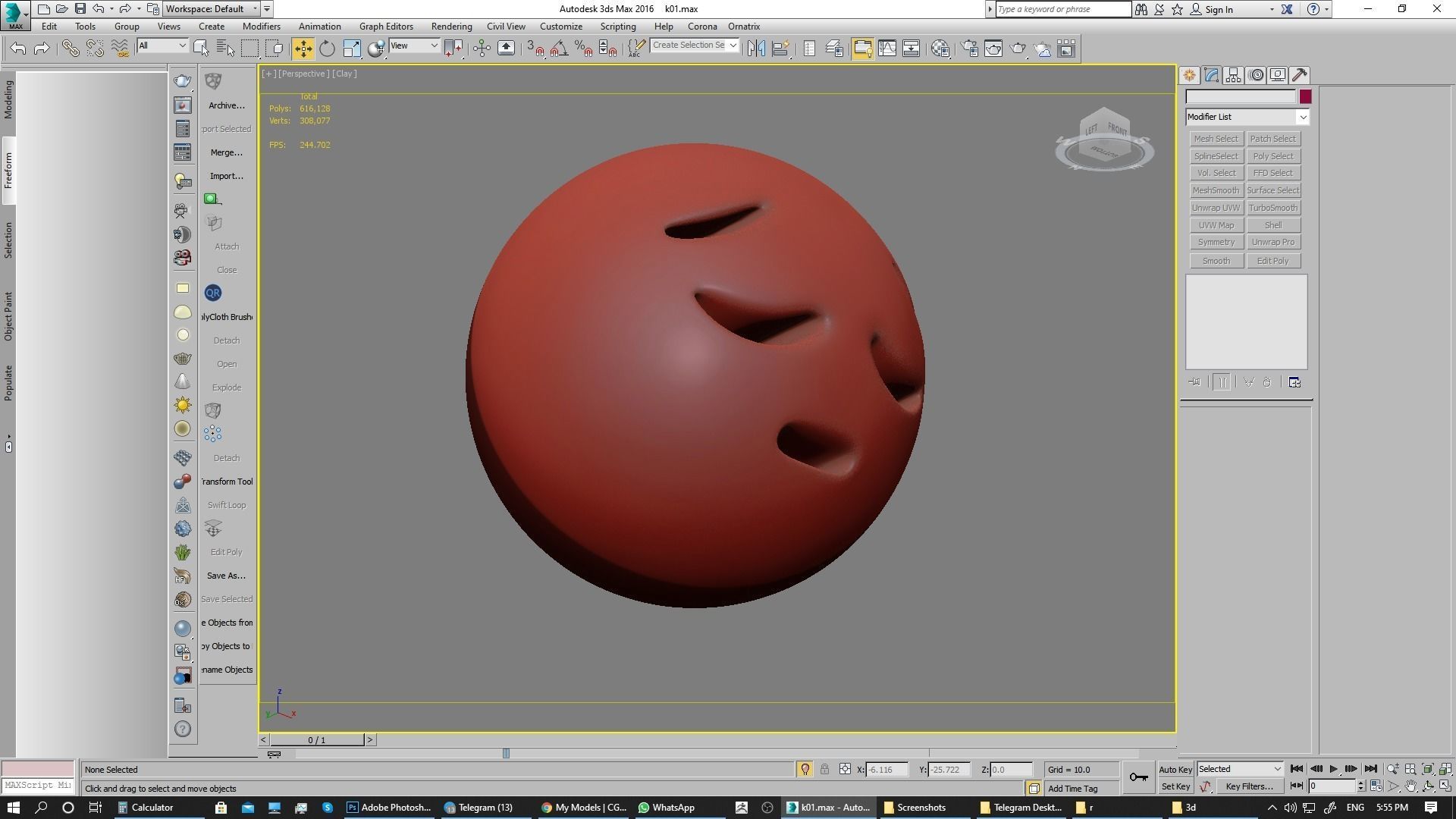Expand the Sign In dropdown arrow
Viewport: 1456px width, 819px height.
pos(1272,9)
